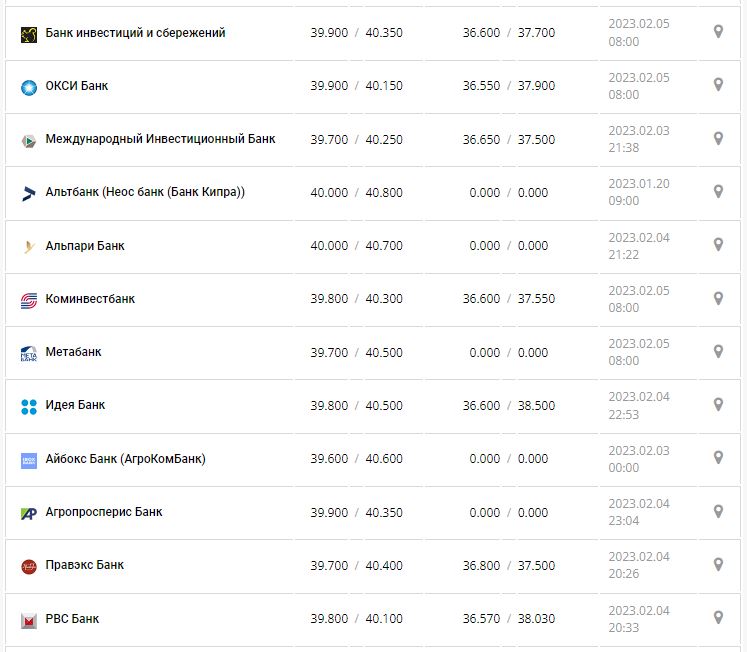Click the map marker beside Метабанк row
Screen dimensions: 747x652
coord(718,352)
